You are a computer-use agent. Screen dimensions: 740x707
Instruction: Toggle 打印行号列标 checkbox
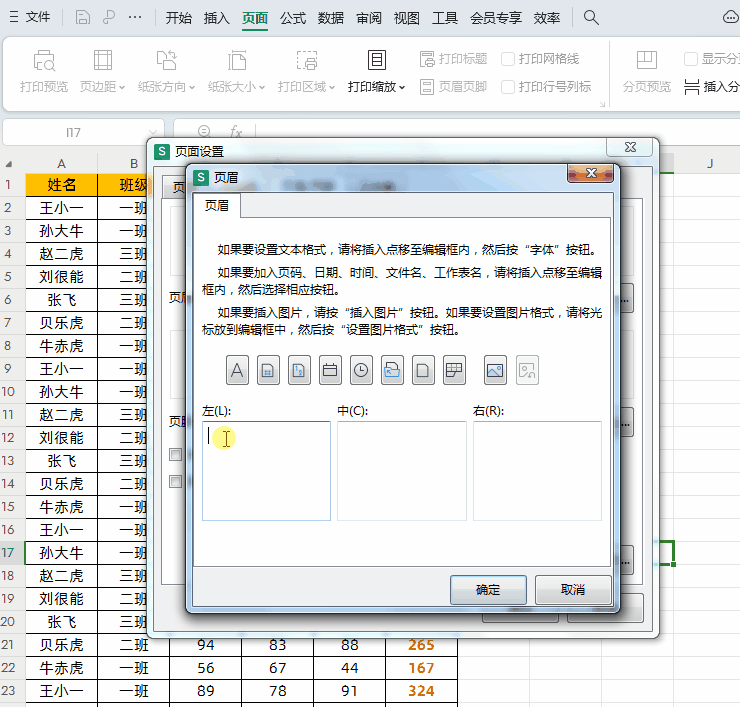(508, 87)
